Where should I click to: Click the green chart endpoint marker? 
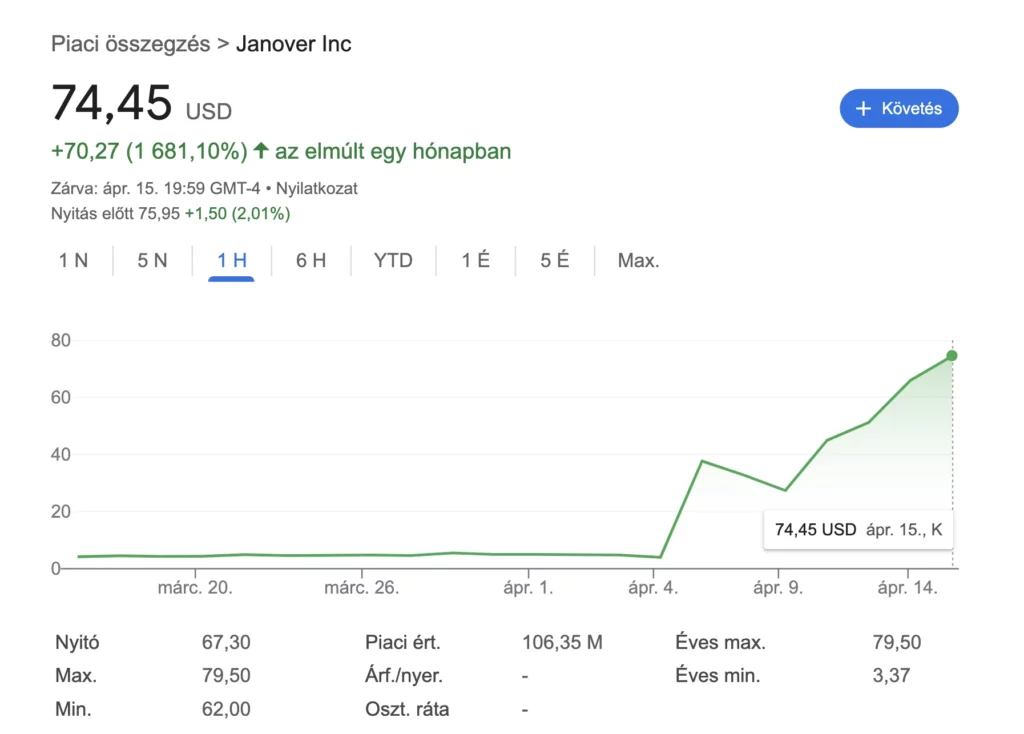pyautogui.click(x=952, y=356)
